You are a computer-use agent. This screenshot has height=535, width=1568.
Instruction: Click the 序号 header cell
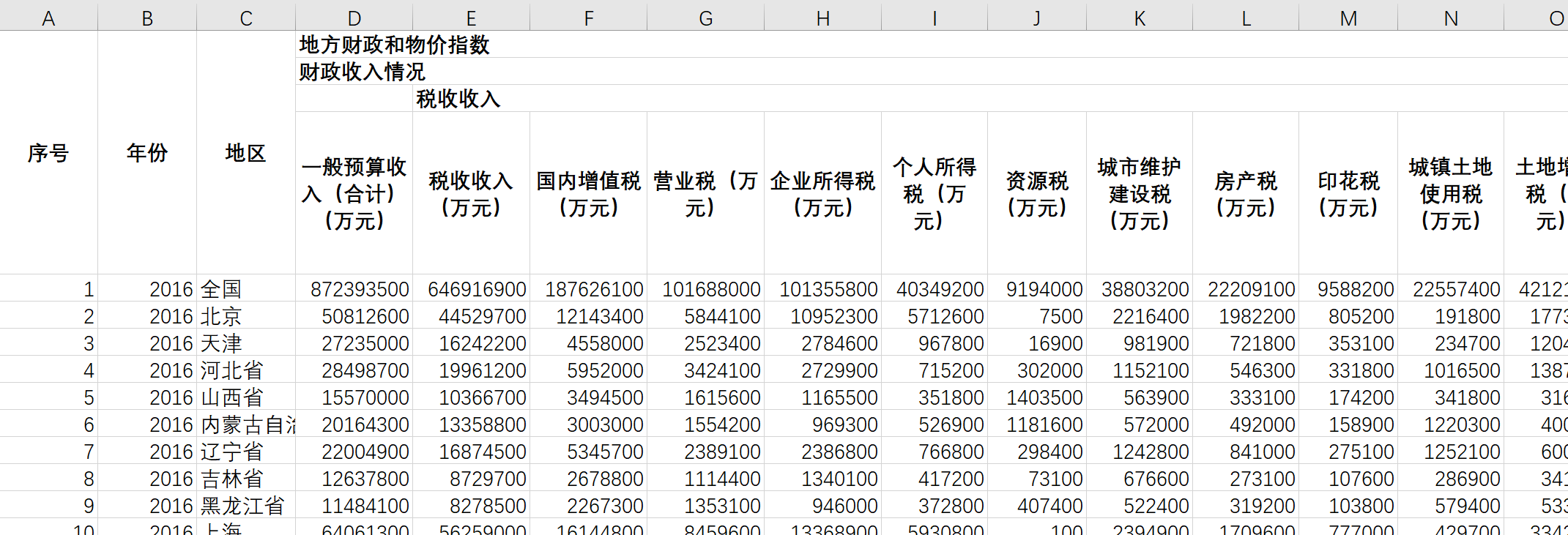point(48,153)
